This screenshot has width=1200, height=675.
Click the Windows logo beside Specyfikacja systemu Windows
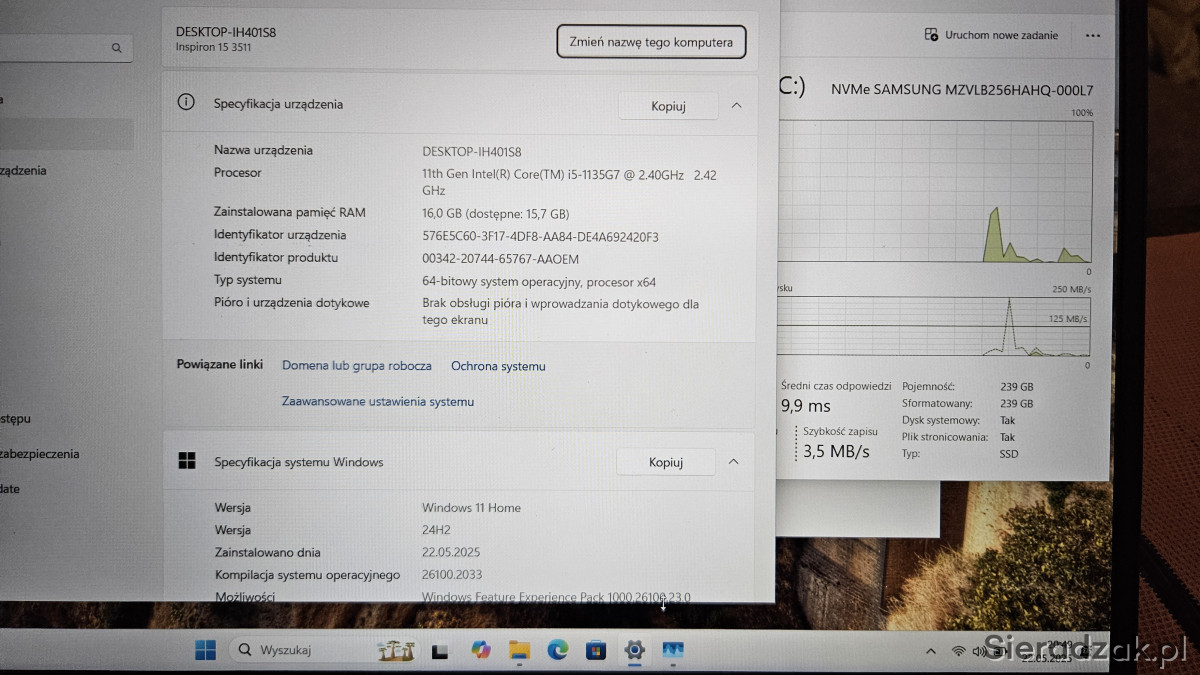click(186, 461)
